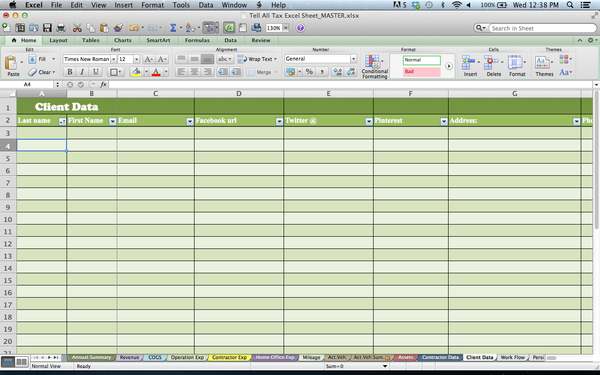Apply the yellow fill color

[x=136, y=72]
